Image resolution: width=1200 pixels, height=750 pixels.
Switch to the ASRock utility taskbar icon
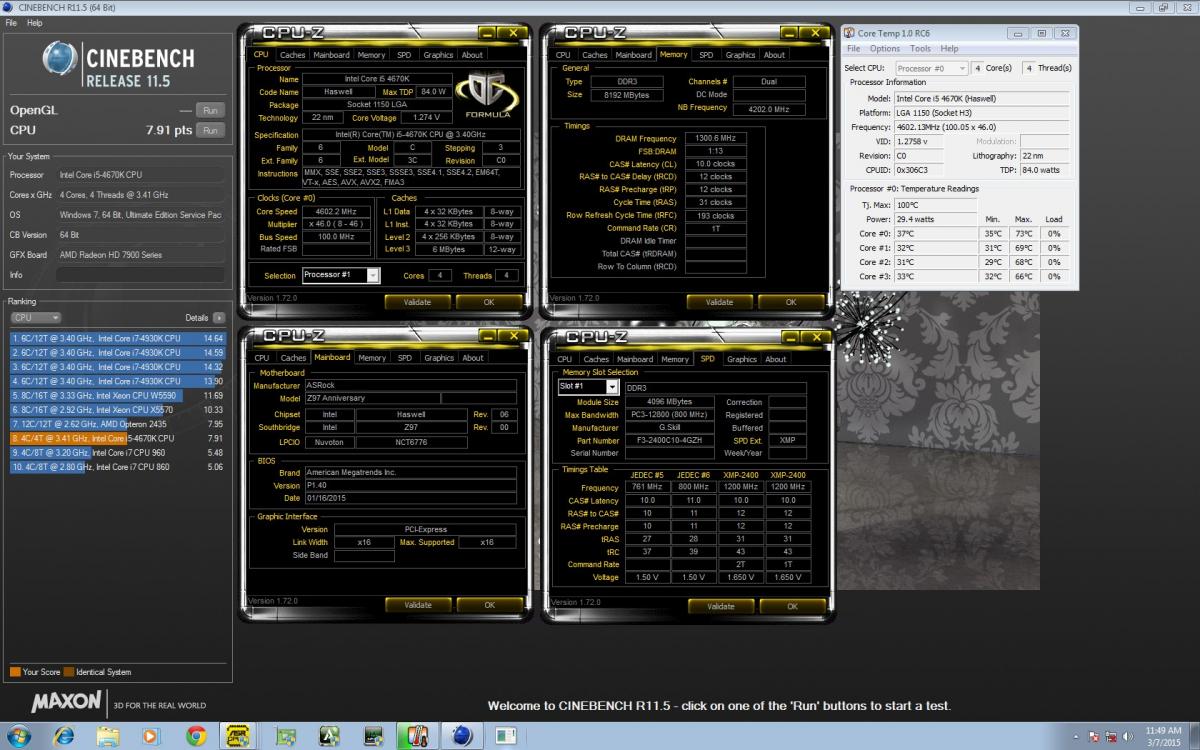(240, 736)
